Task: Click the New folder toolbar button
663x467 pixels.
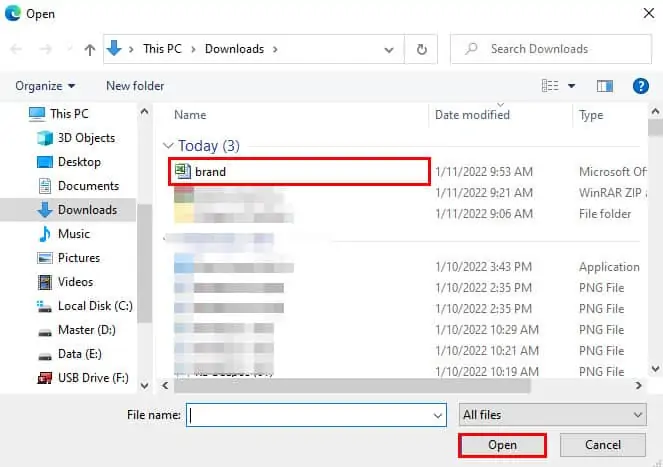Action: pyautogui.click(x=135, y=86)
